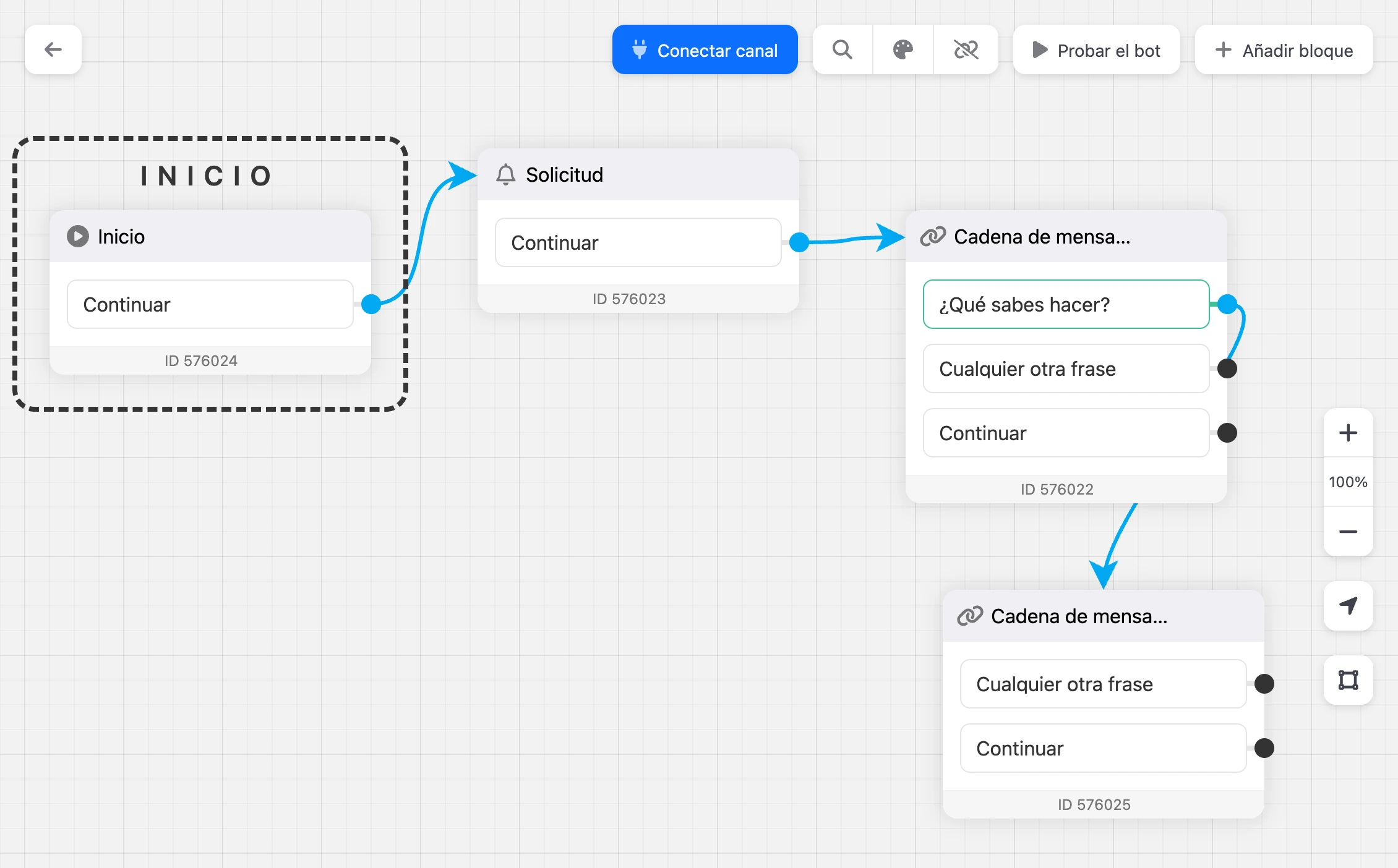
Task: Click the fit-to-screen frame icon
Action: pyautogui.click(x=1348, y=680)
